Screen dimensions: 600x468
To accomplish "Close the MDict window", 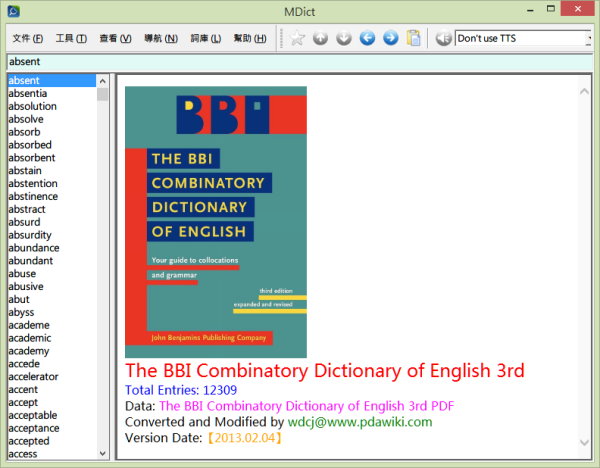I will (x=577, y=8).
